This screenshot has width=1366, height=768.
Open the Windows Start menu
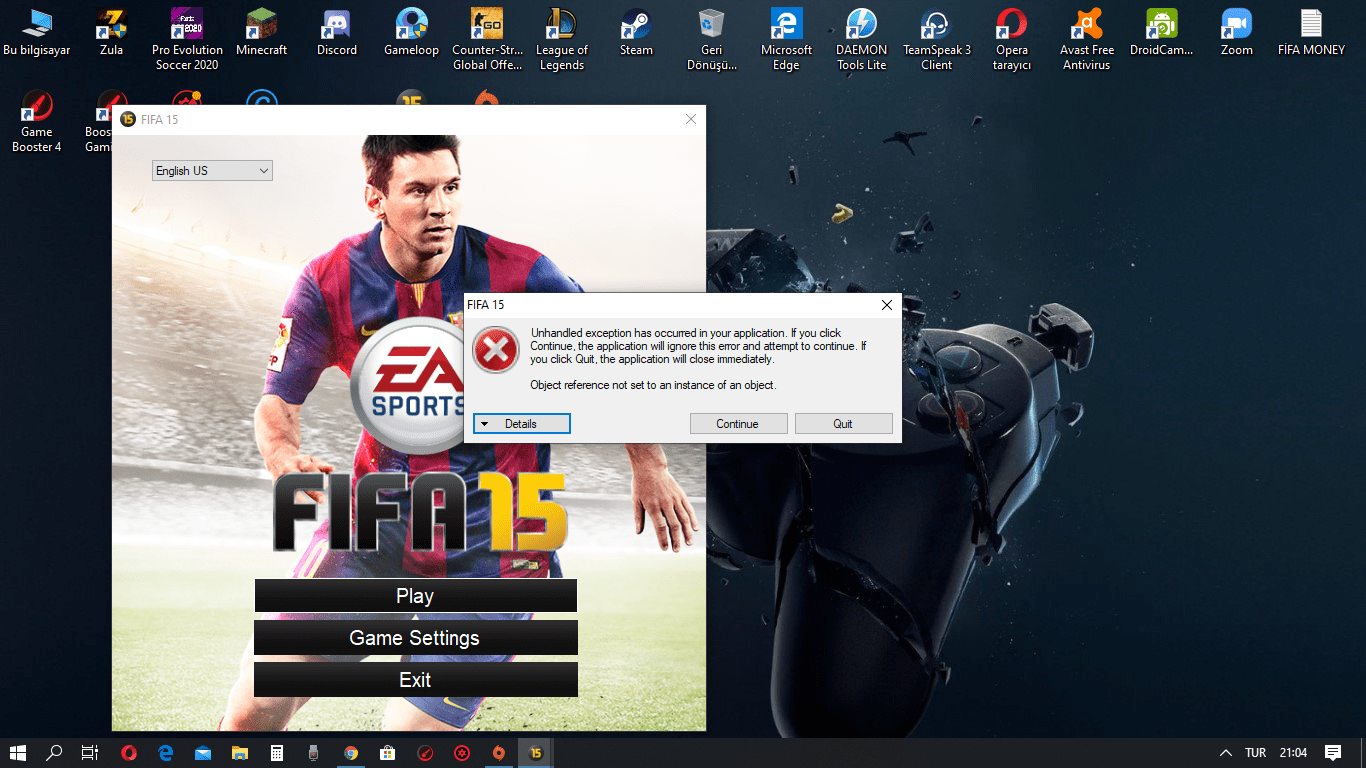coord(18,753)
